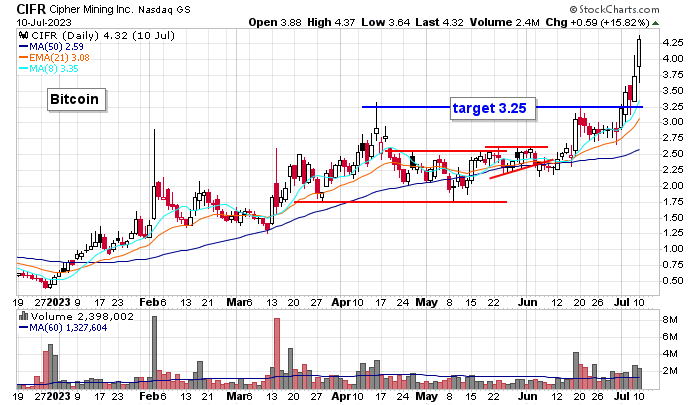The width and height of the screenshot is (700, 405).
Task: Click the 6M volume axis label
Action: 671,337
